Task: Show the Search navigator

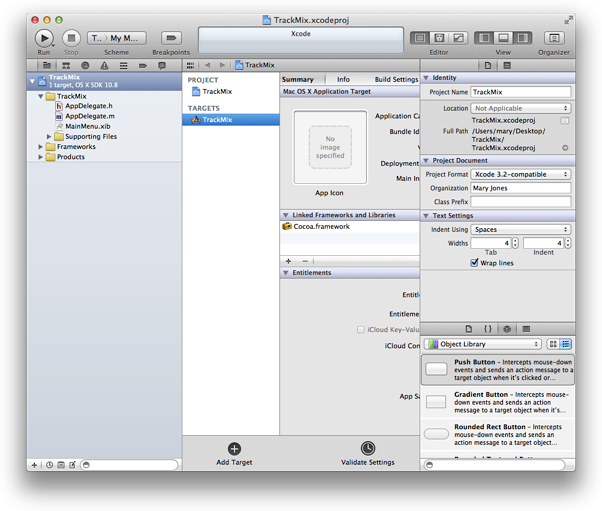Action: pos(85,66)
